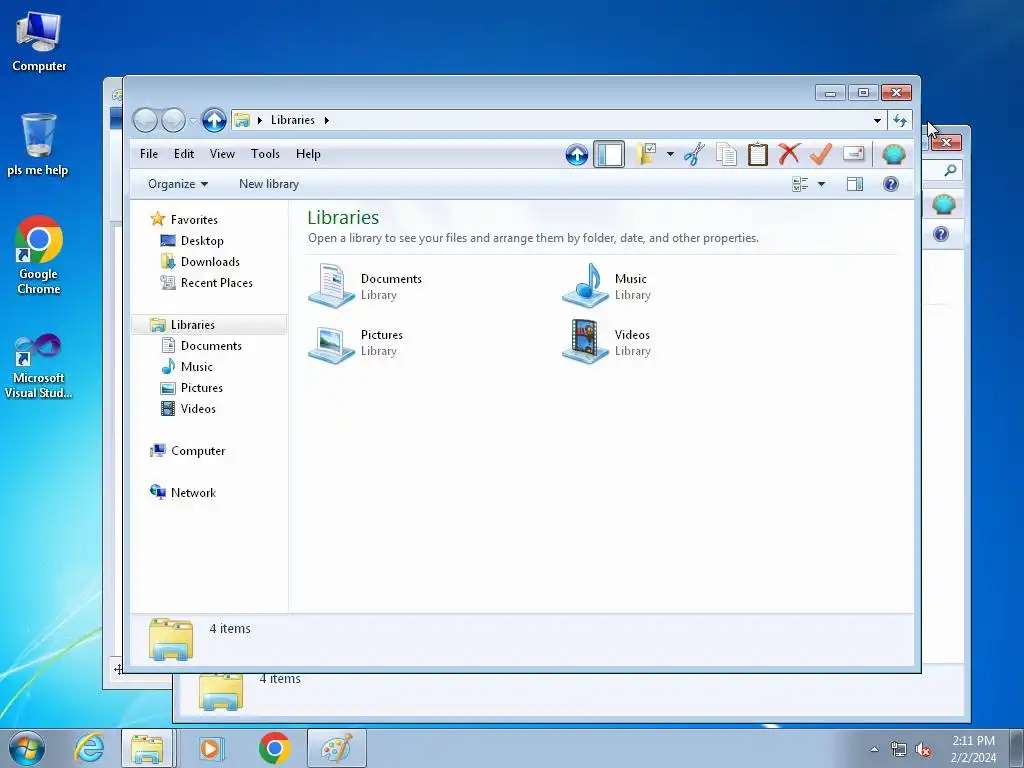This screenshot has width=1024, height=768.
Task: Open the dropdown arrow beside Folder Options
Action: [670, 155]
